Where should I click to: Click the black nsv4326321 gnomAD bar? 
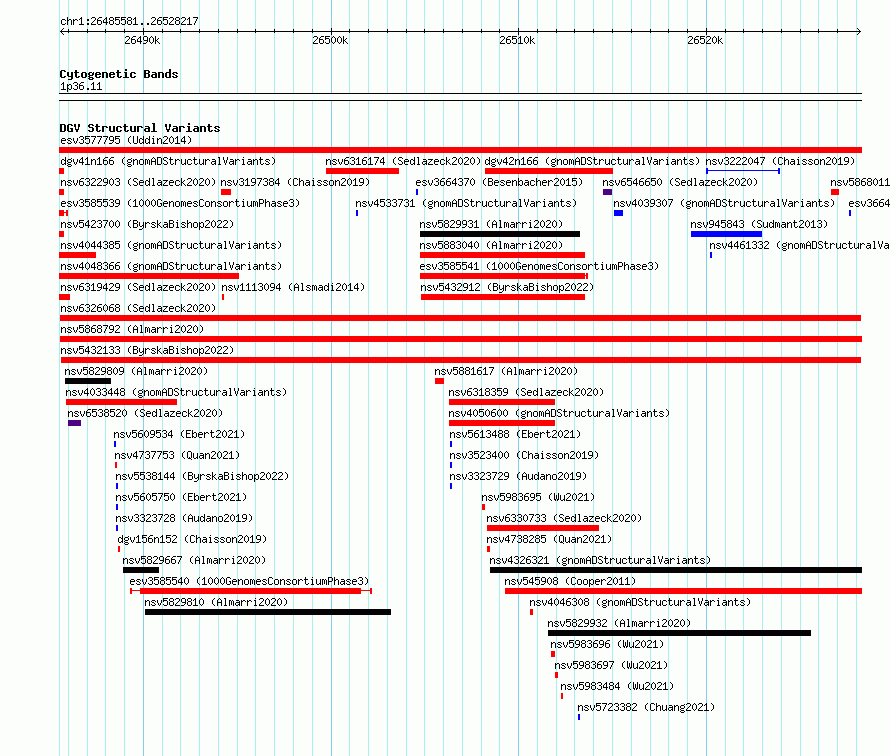click(676, 570)
